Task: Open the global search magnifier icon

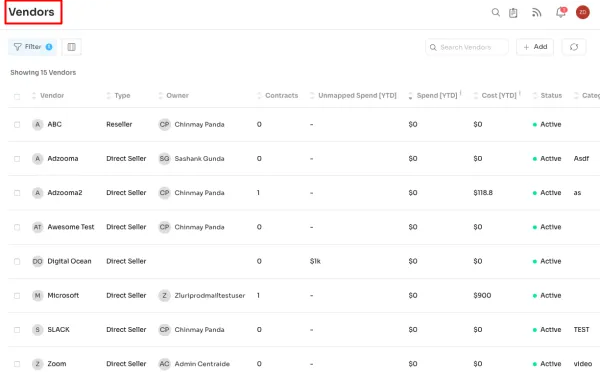Action: [496, 13]
